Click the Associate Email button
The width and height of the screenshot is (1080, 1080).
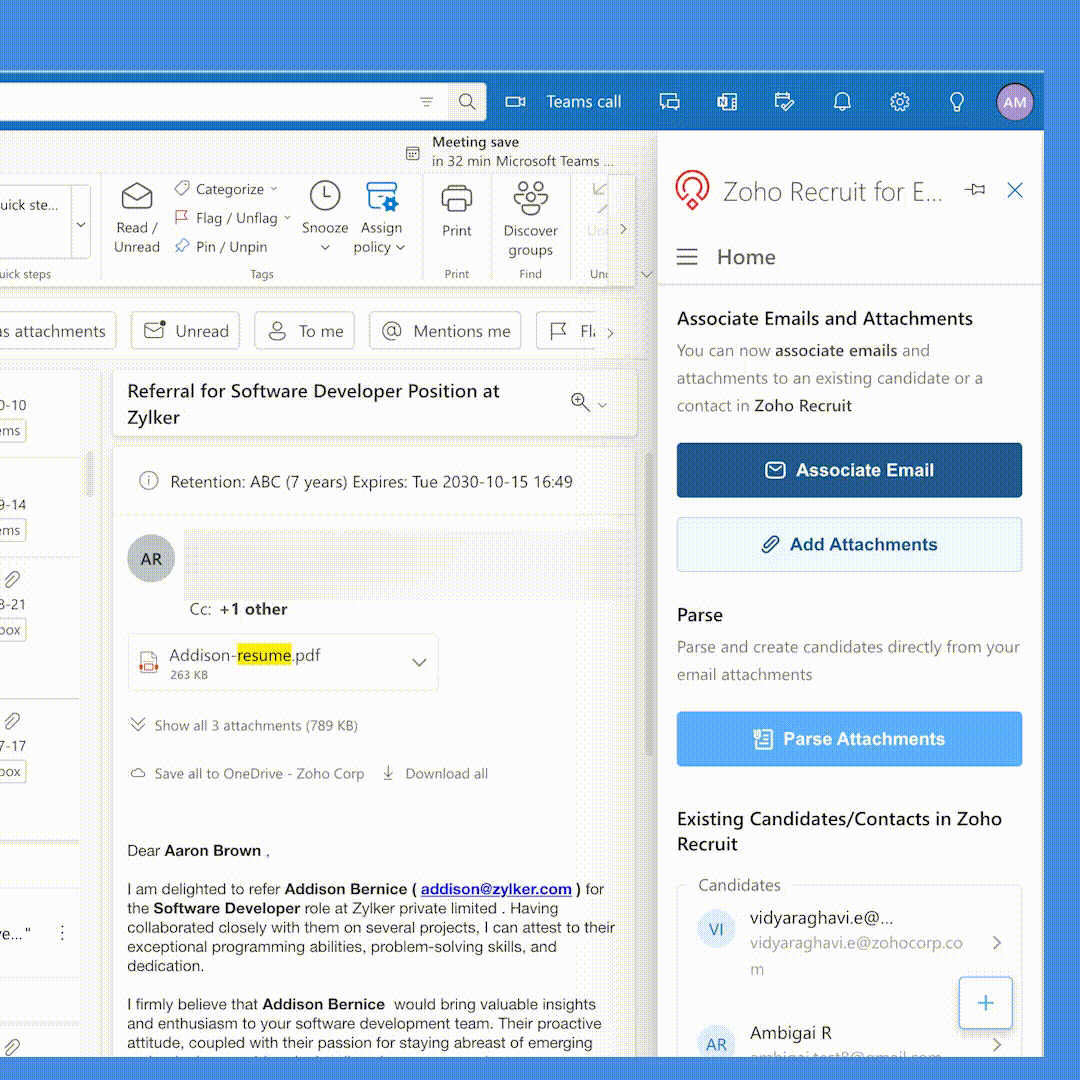tap(849, 470)
